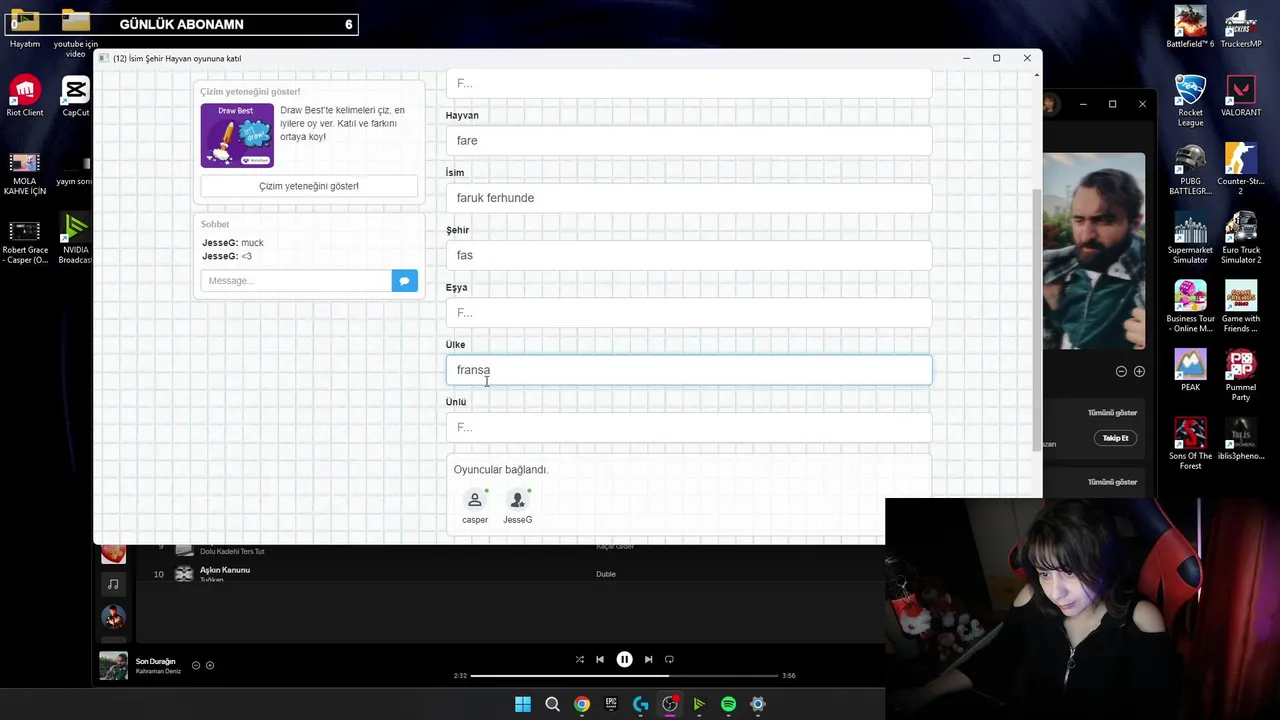Click the game window's vertical scrollbar
Image resolution: width=1280 pixels, height=720 pixels.
pos(1036,320)
